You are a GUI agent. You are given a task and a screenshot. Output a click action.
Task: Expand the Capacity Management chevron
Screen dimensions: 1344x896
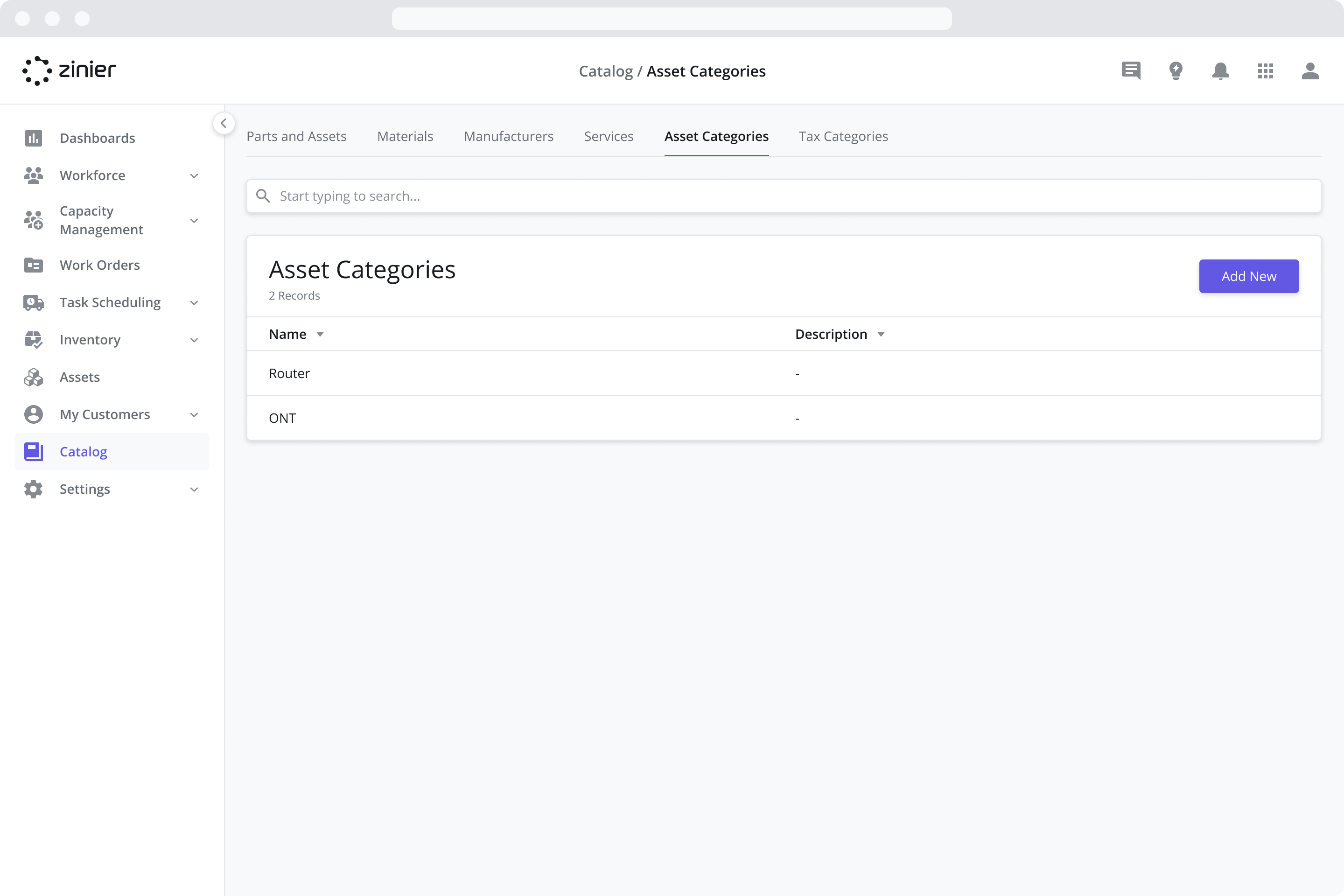click(x=194, y=220)
